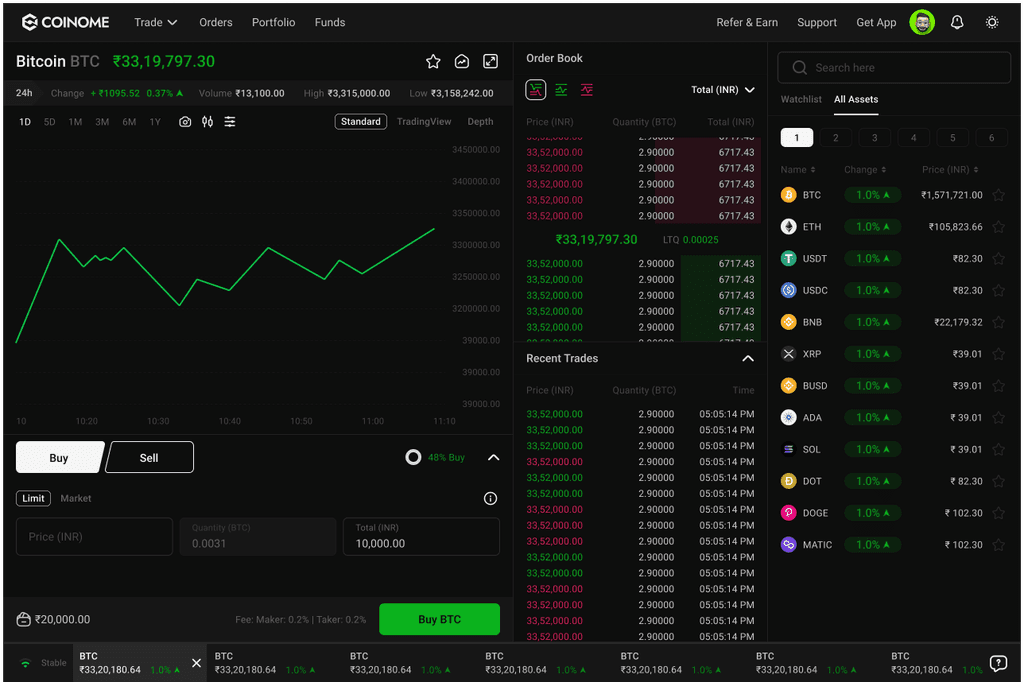This screenshot has height=682, width=1024.
Task: Click the Stable connection status
Action: [x=43, y=663]
